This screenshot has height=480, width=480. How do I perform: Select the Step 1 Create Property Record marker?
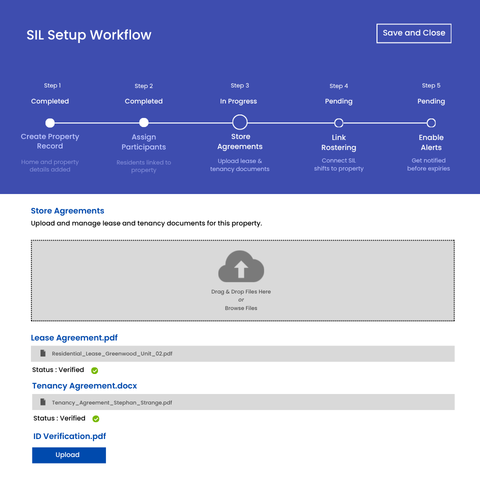click(50, 123)
